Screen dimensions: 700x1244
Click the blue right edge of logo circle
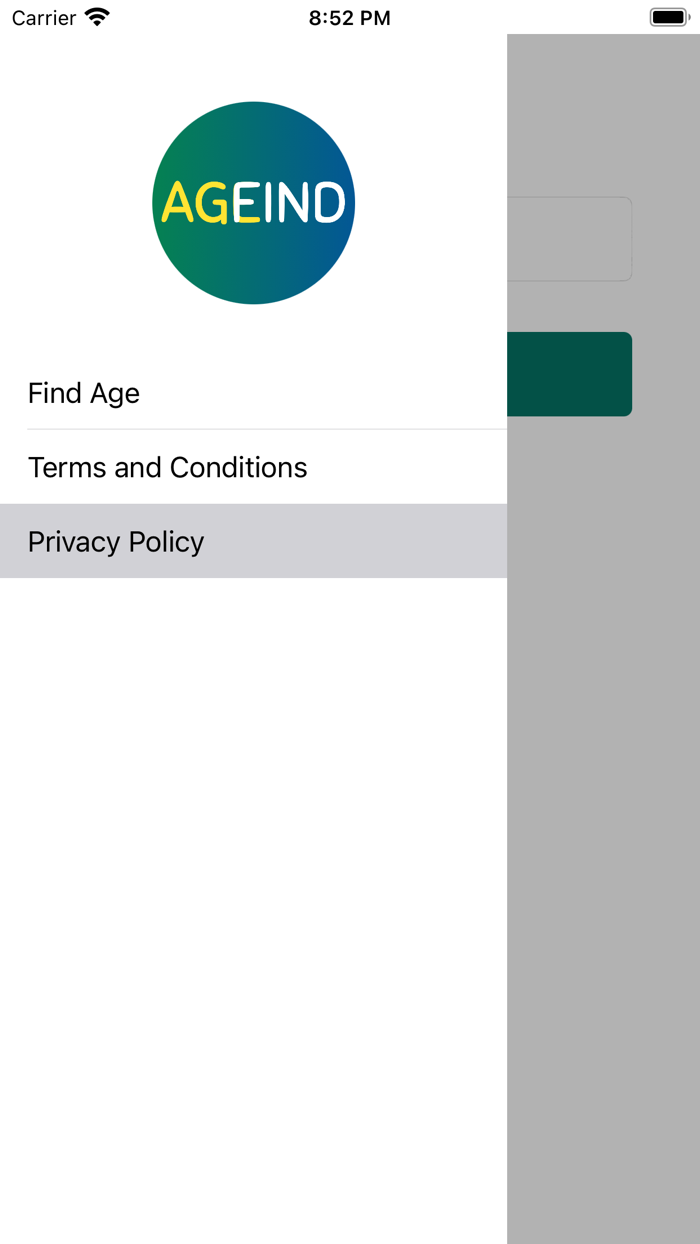(x=343, y=204)
